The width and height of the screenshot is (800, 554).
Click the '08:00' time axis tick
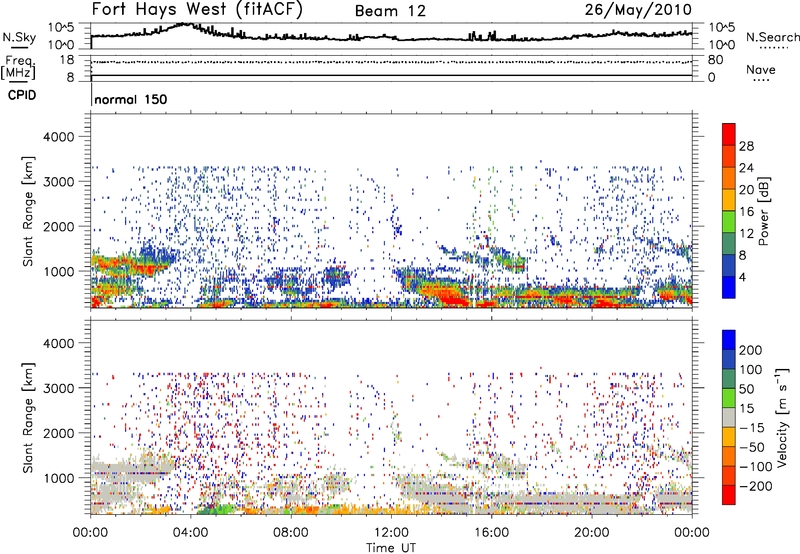pos(291,533)
